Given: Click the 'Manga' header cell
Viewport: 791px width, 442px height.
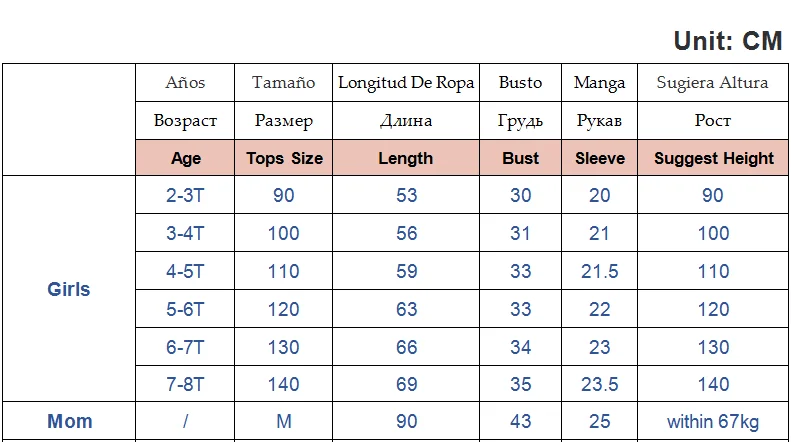Looking at the screenshot, I should point(600,83).
